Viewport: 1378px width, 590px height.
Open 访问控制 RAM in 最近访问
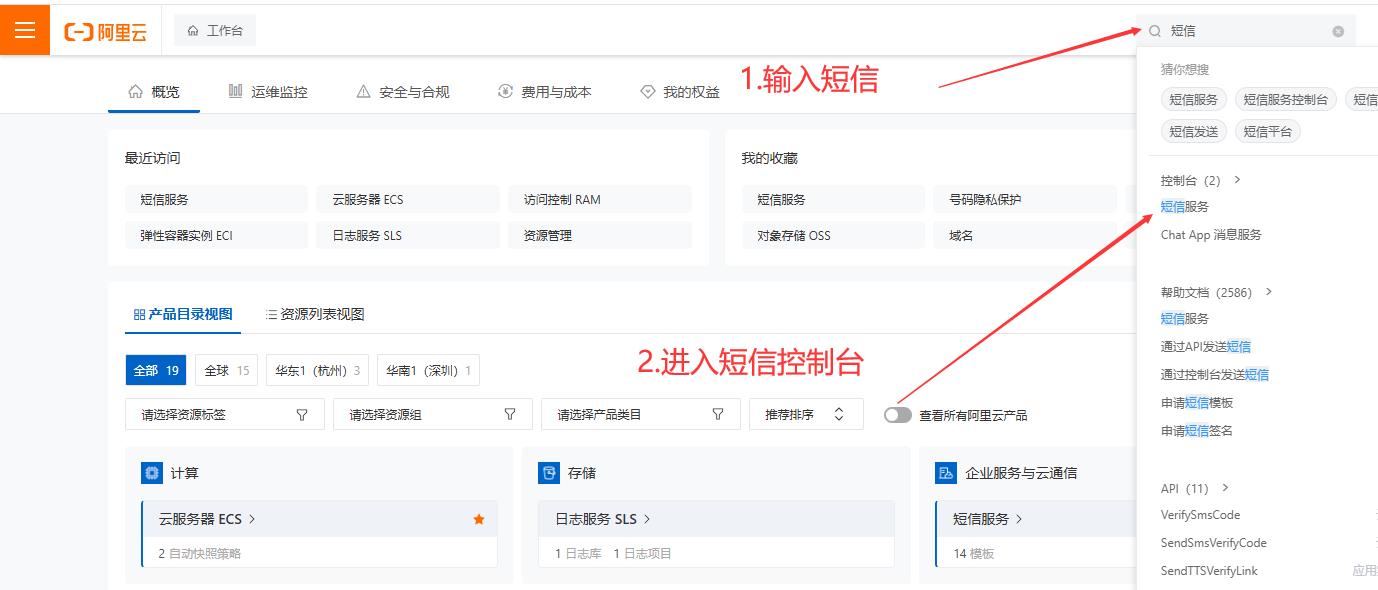coord(600,199)
